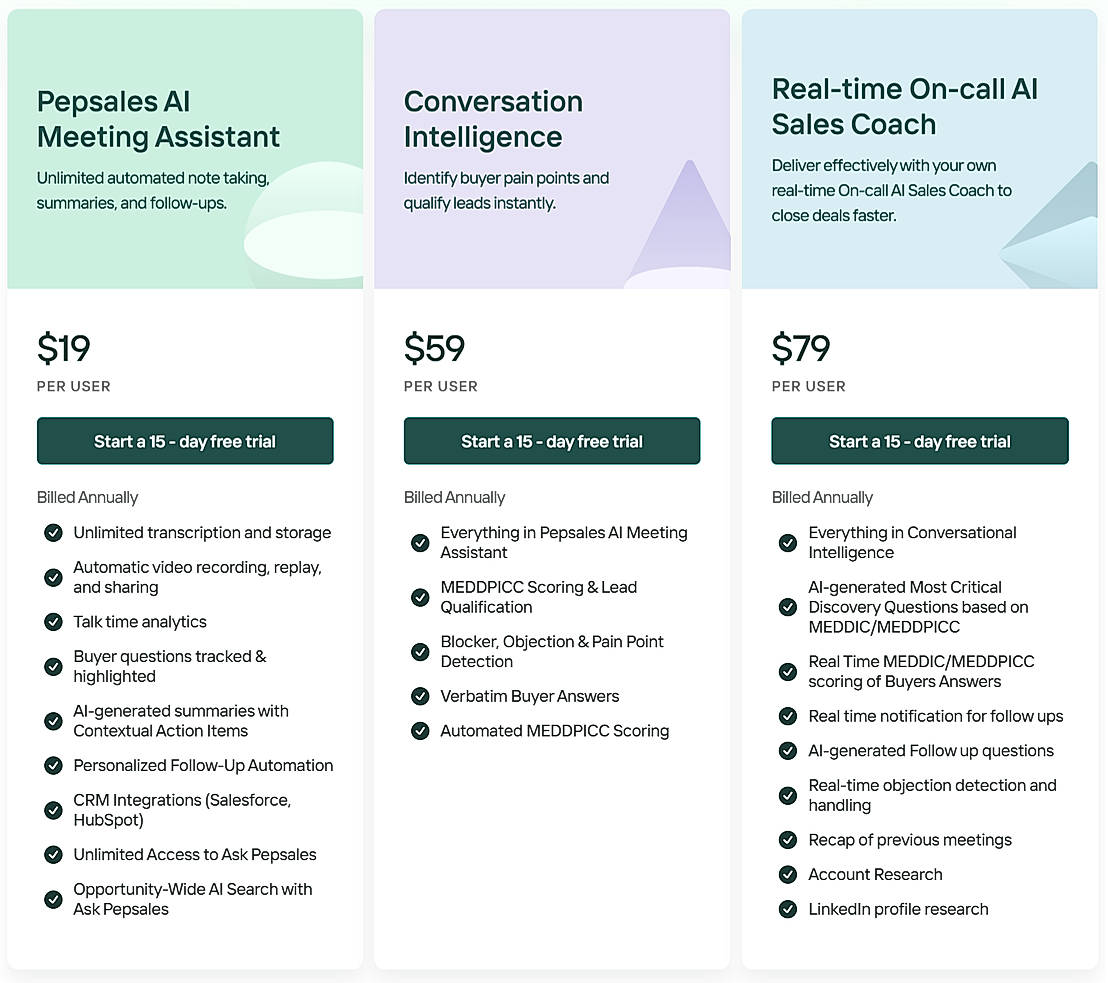Click checkmark beside MEDDPICC Scoring & Lead Qualification
The width and height of the screenshot is (1108, 983).
pos(420,597)
